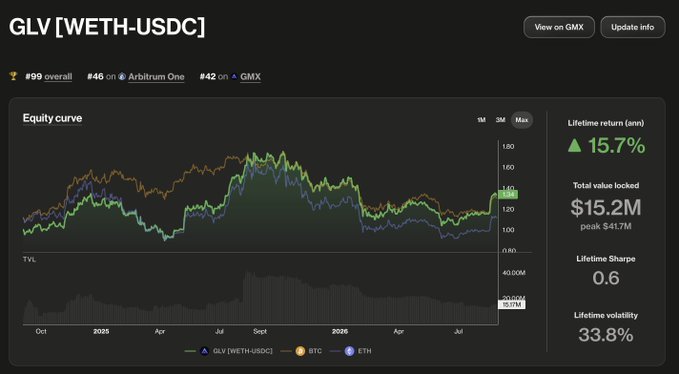Click the #46 rank number
The width and height of the screenshot is (679, 374).
tap(95, 77)
